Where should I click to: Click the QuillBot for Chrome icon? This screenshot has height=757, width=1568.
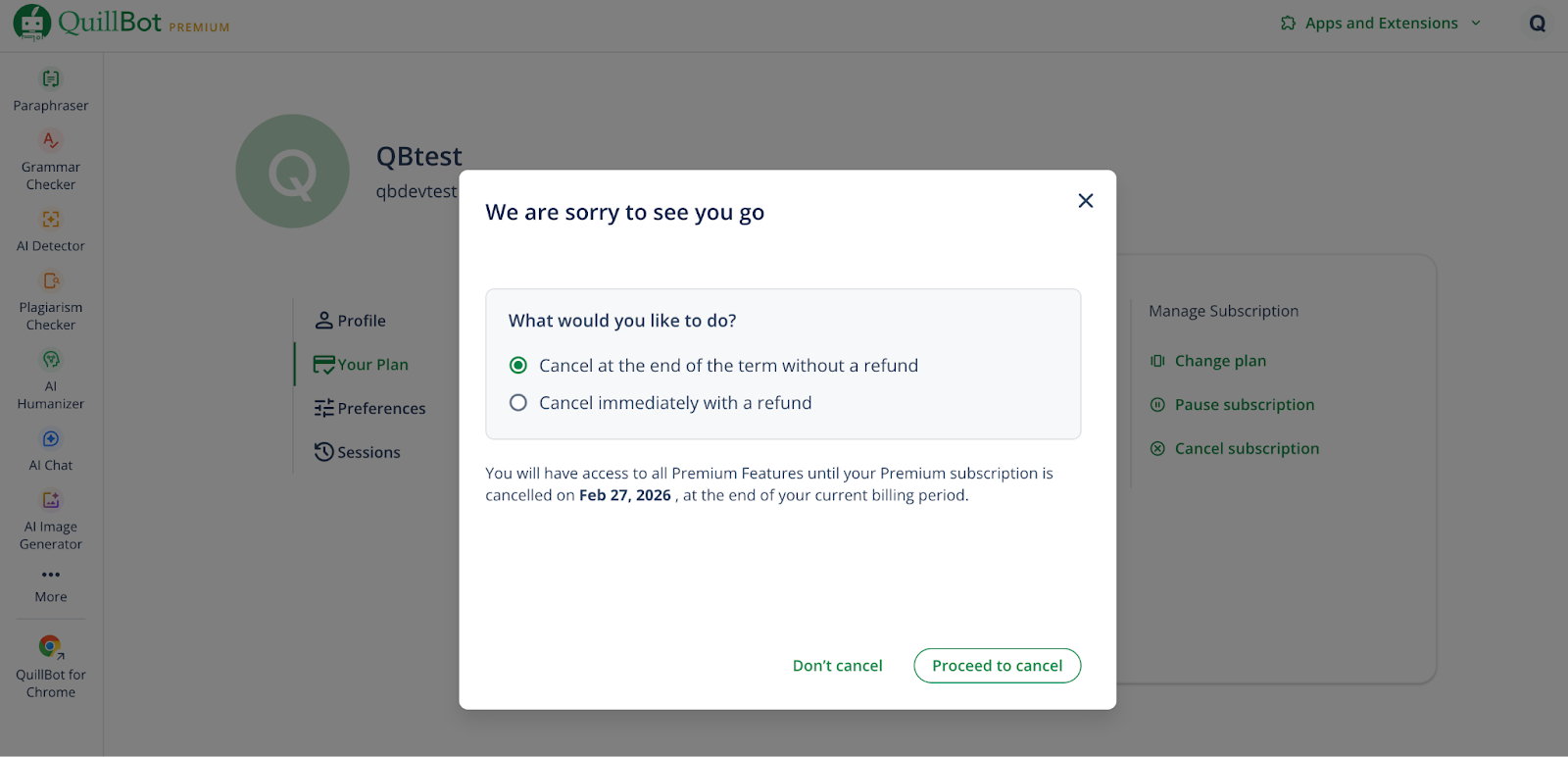(x=51, y=647)
